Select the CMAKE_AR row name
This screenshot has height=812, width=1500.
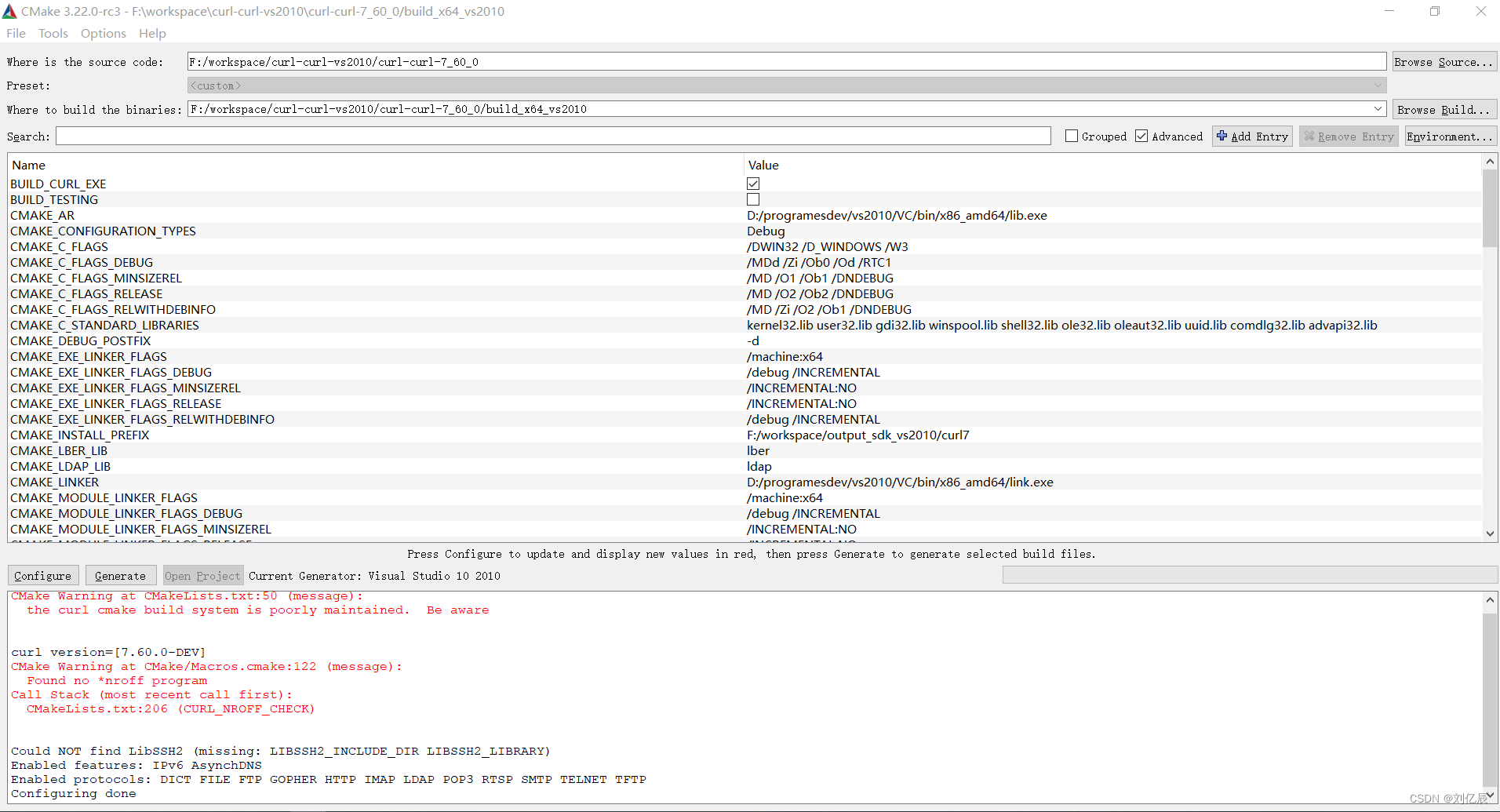(42, 215)
